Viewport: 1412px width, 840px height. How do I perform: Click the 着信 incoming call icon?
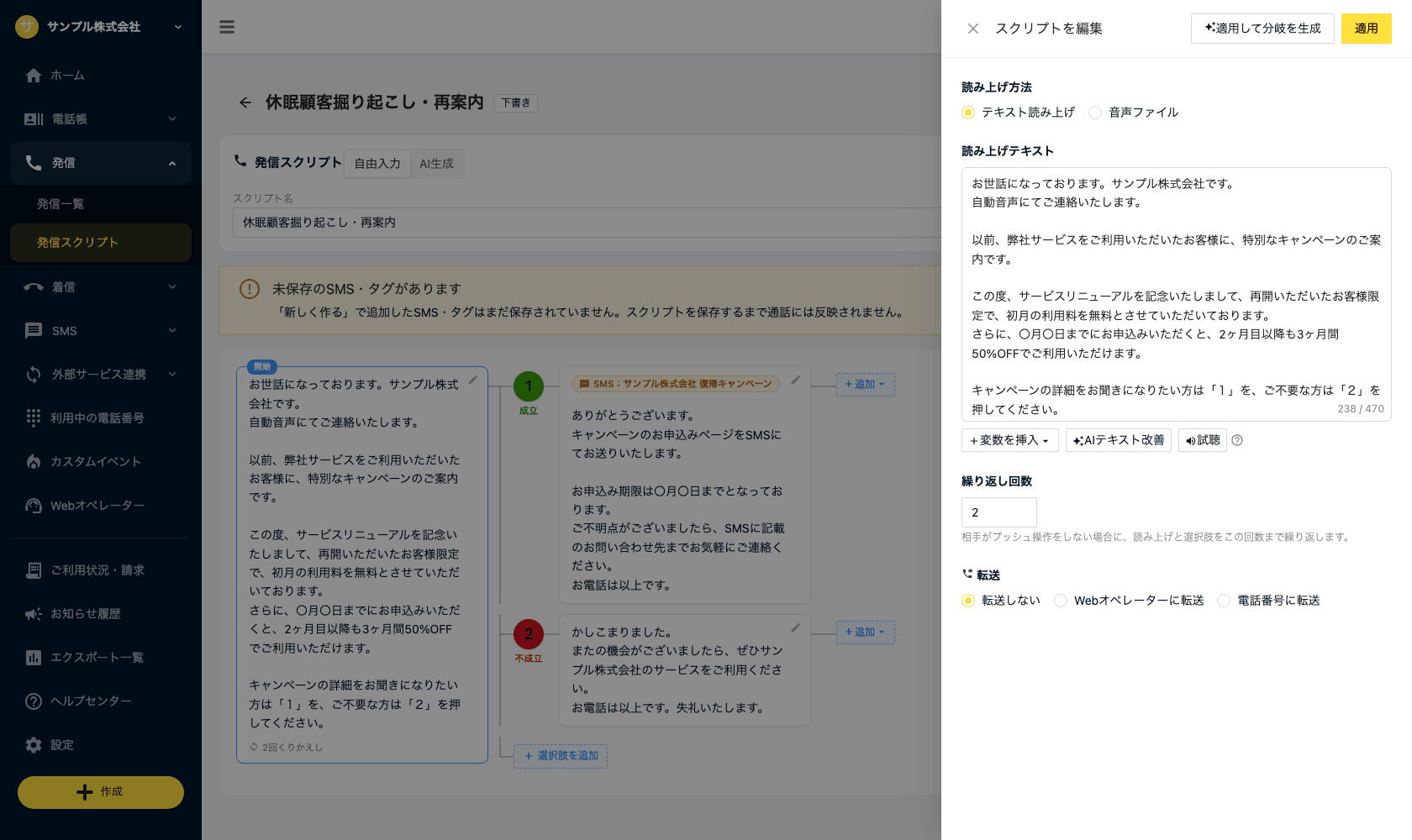tap(34, 287)
